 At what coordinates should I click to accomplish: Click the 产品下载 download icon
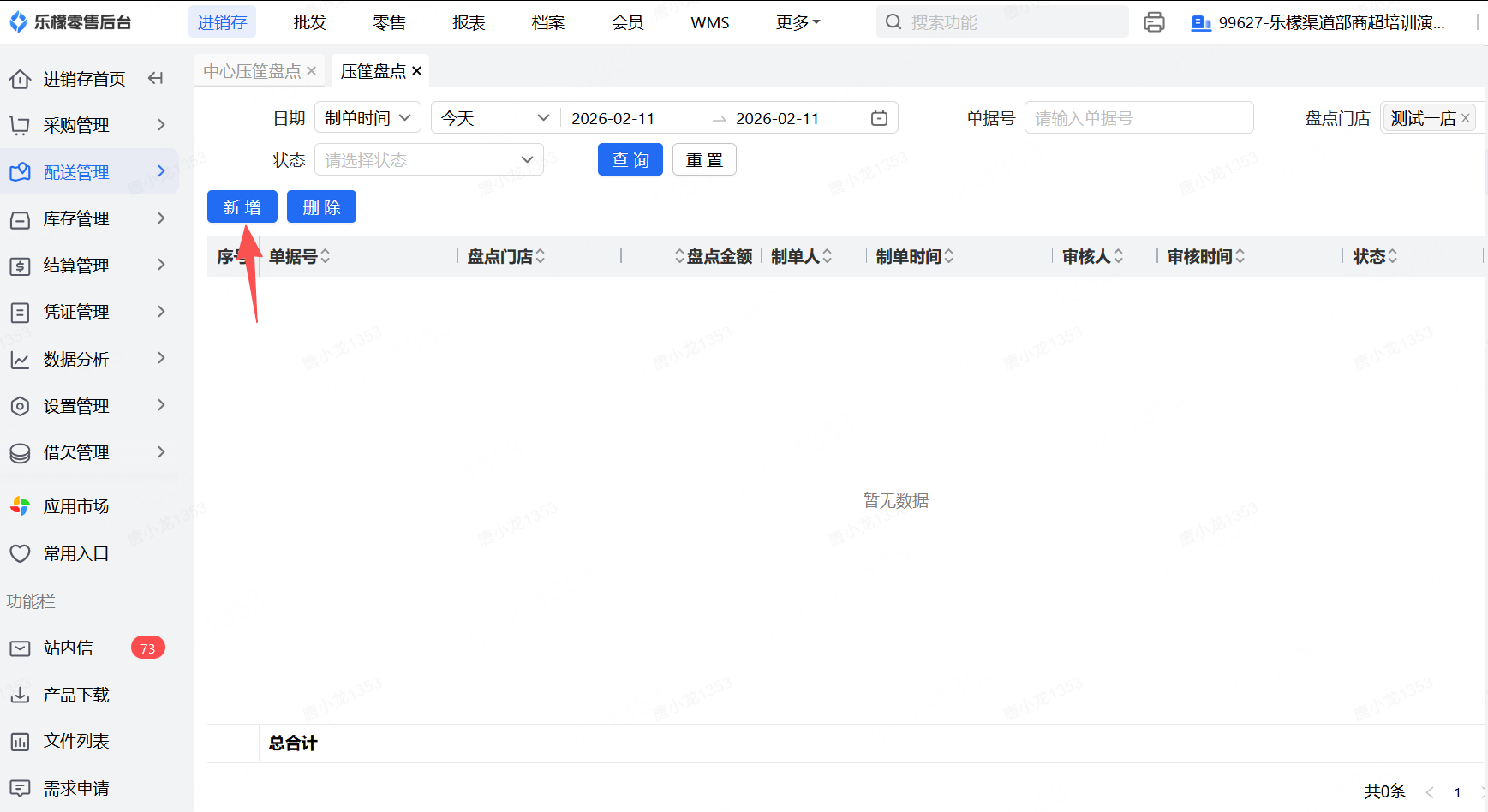(20, 695)
